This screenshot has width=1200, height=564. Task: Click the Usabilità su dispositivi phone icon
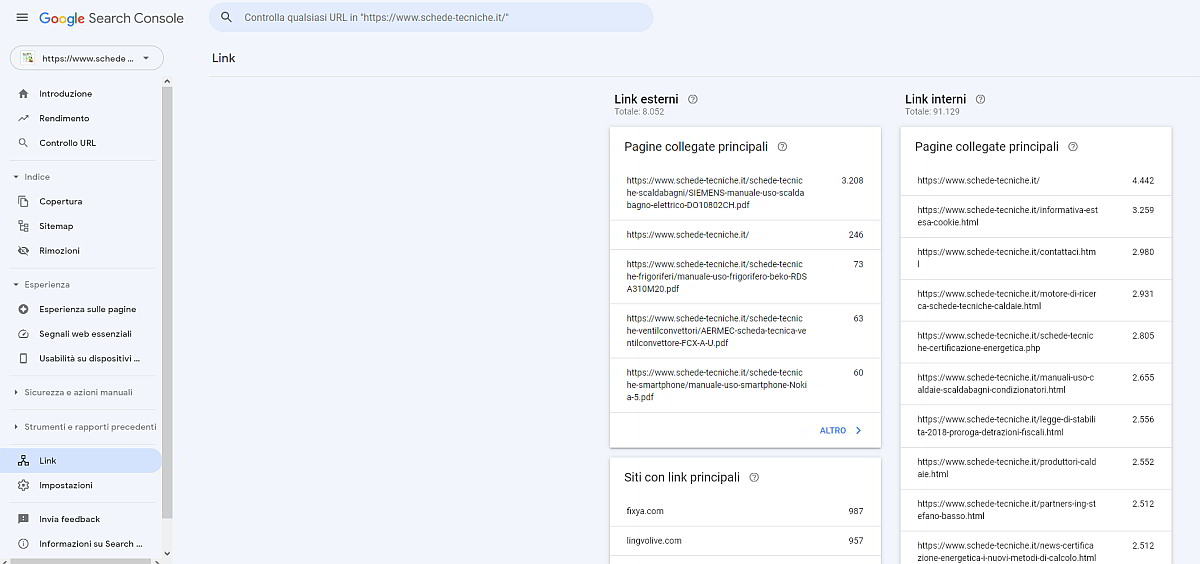point(23,358)
